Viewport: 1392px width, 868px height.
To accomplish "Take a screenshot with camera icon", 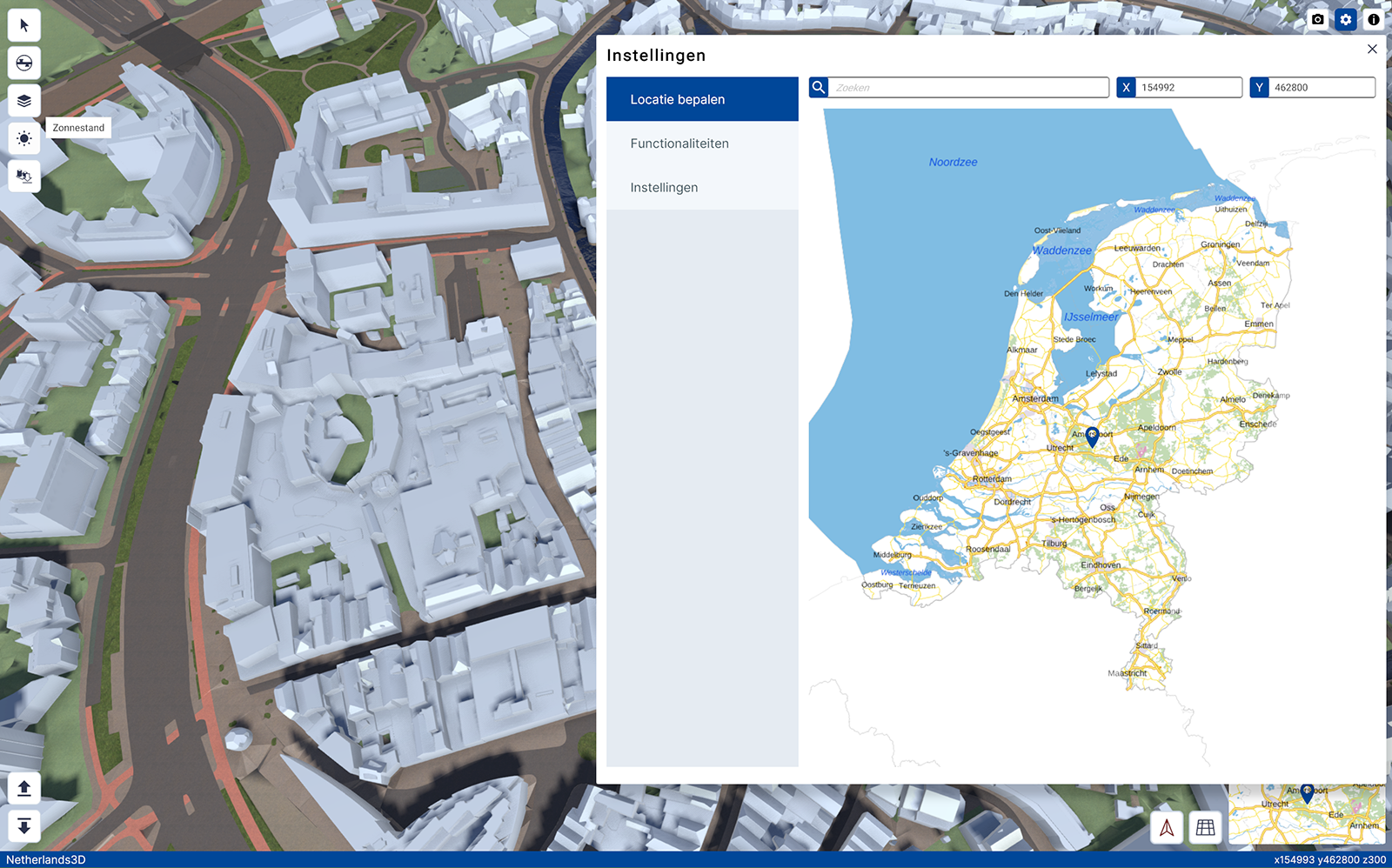I will pyautogui.click(x=1318, y=19).
